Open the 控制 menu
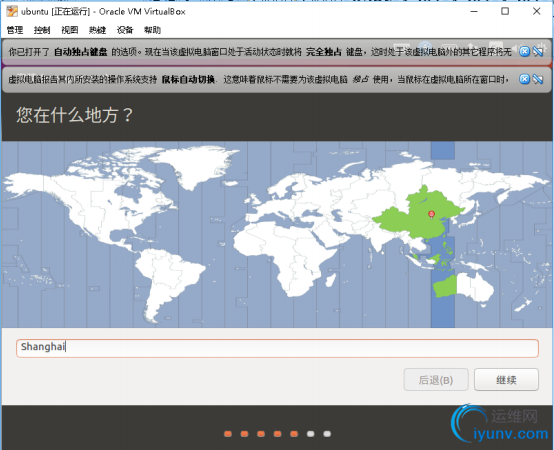Viewport: 554px width, 450px height. tap(42, 30)
